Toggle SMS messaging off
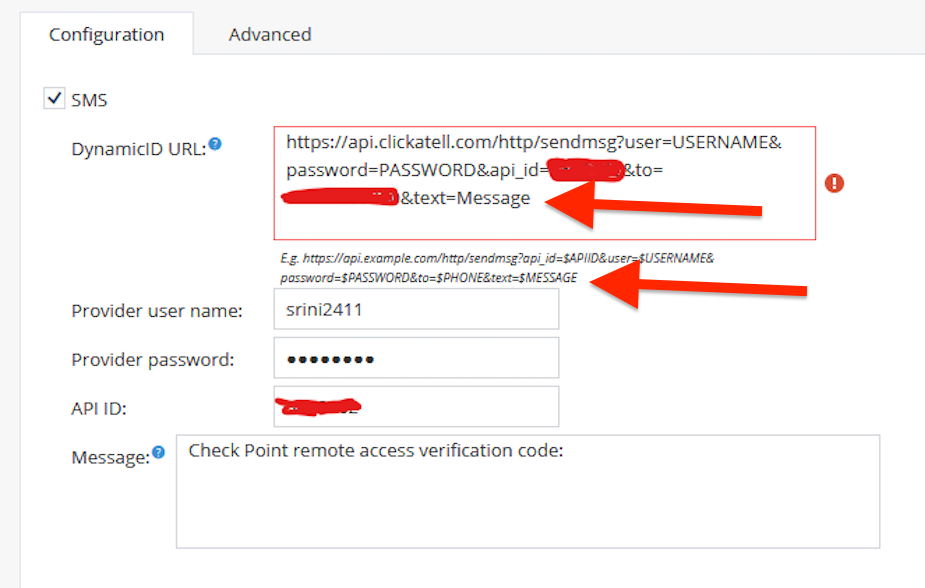The width and height of the screenshot is (925, 588). 53,99
